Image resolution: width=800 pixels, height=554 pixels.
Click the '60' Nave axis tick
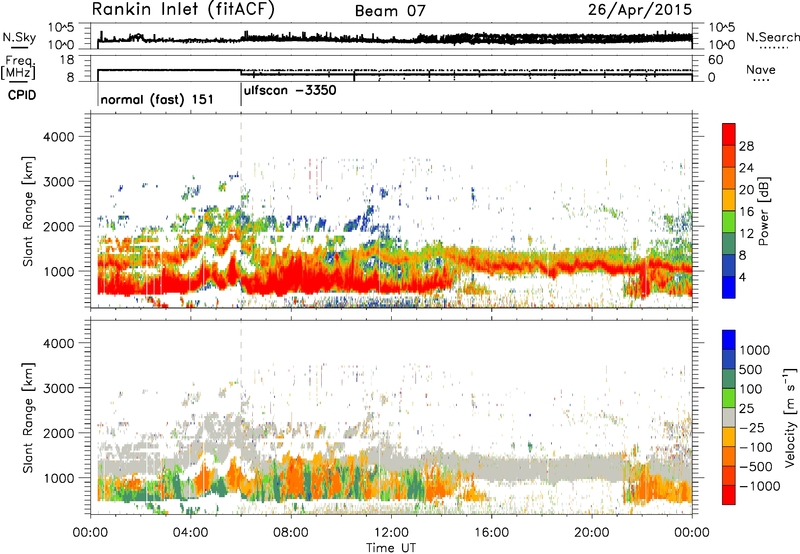716,60
